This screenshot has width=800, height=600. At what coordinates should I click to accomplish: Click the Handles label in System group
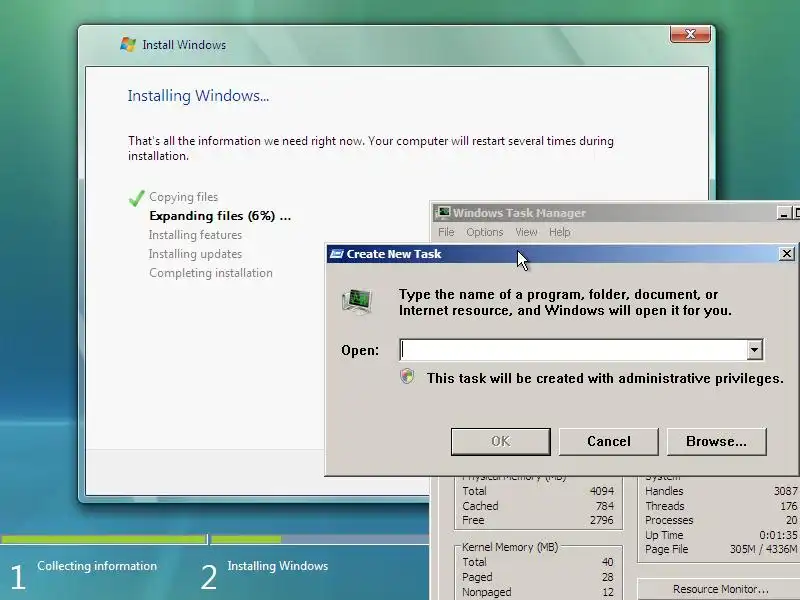[664, 491]
